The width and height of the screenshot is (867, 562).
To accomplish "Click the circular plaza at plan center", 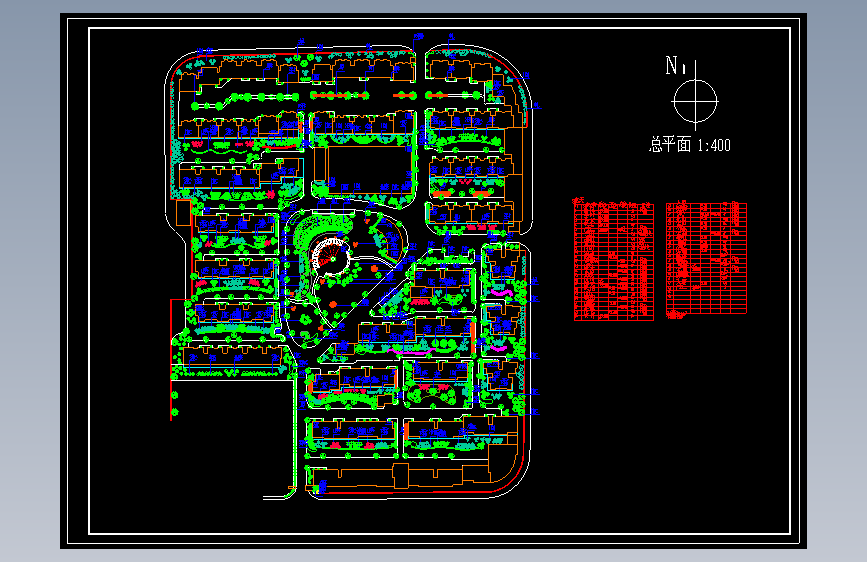I will click(332, 256).
